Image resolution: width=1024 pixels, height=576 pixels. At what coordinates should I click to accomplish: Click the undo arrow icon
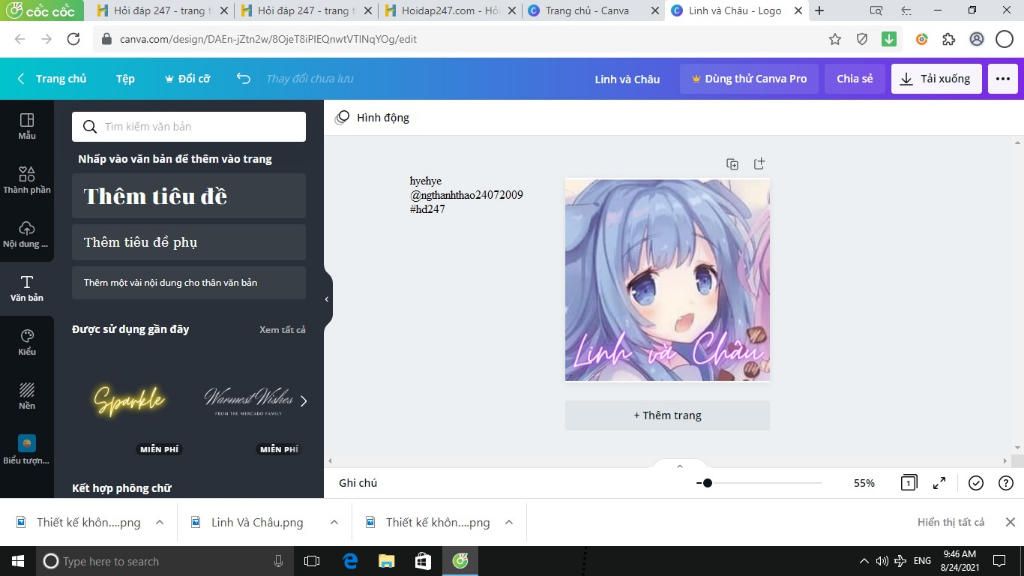[244, 78]
